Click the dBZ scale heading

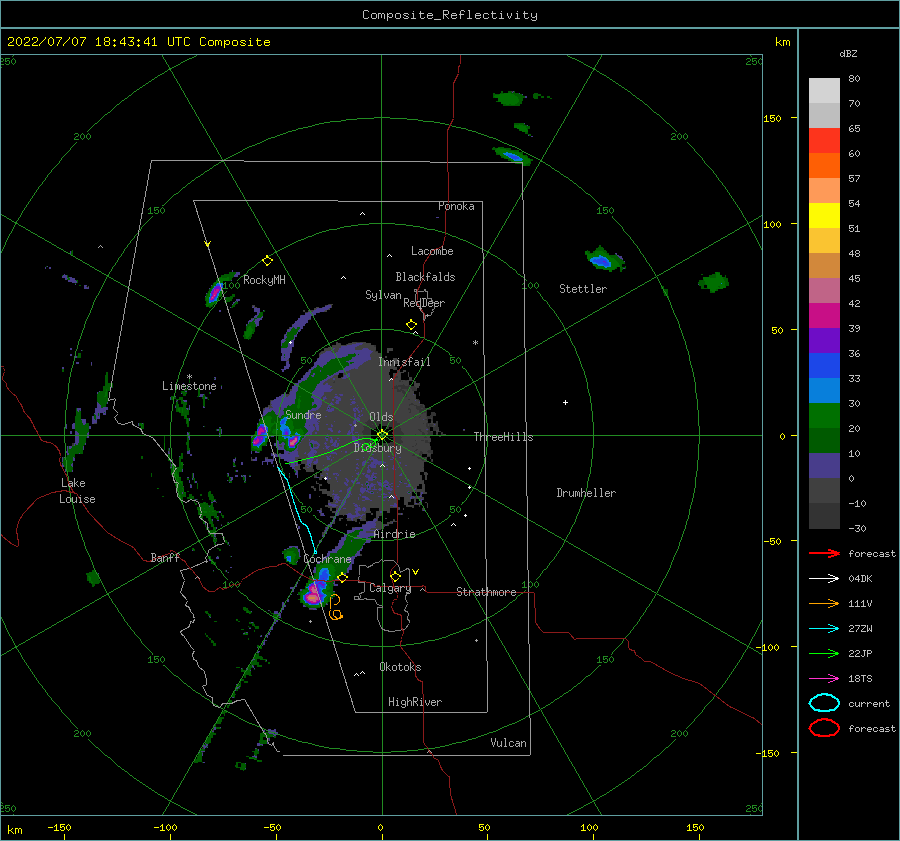coord(848,54)
